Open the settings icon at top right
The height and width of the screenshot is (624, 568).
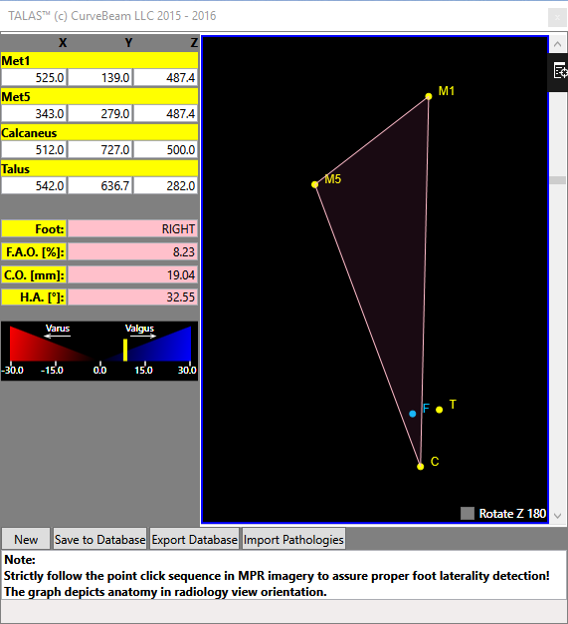[x=560, y=72]
